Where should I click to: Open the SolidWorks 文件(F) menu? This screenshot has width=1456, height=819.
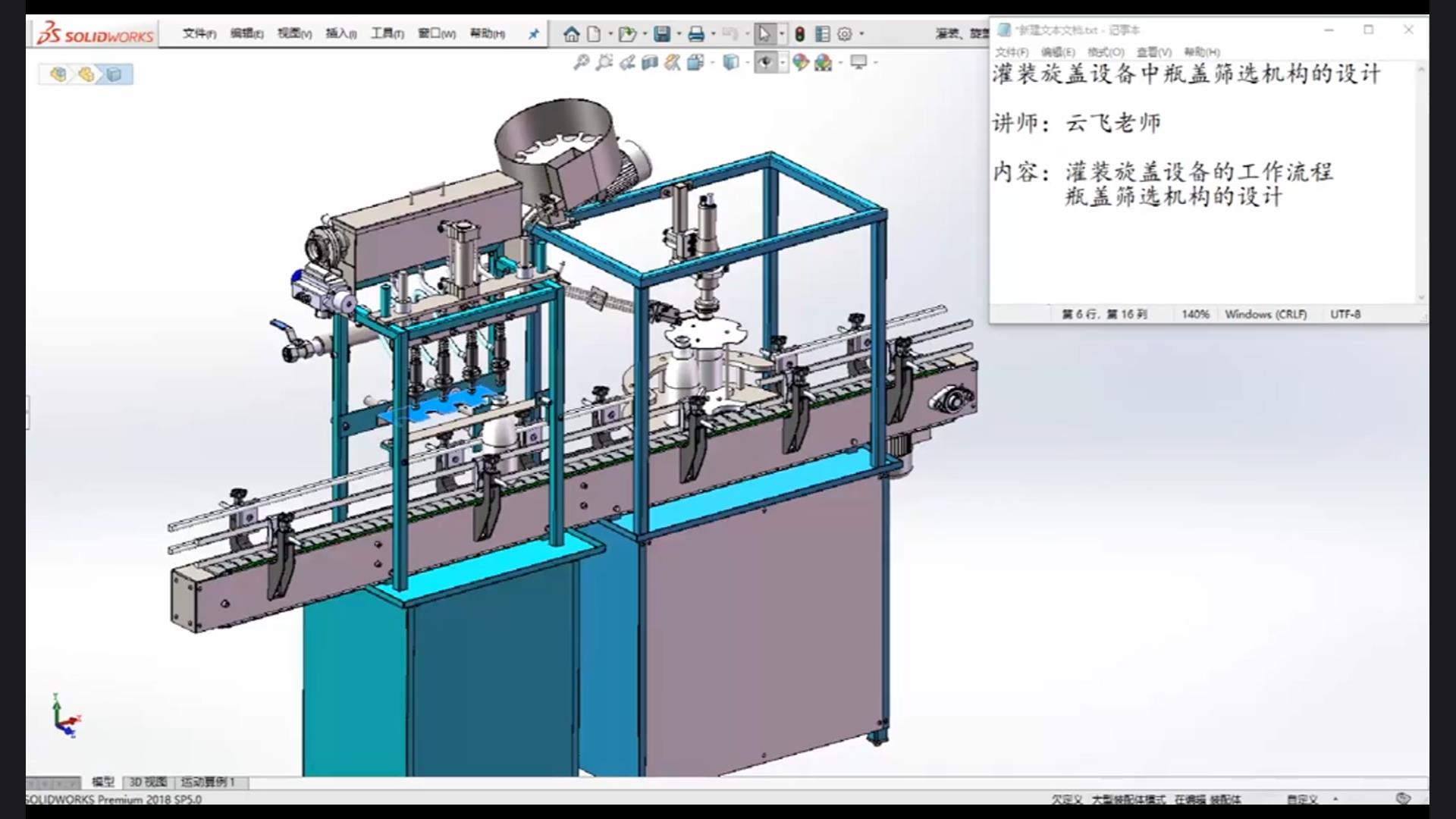coord(199,34)
